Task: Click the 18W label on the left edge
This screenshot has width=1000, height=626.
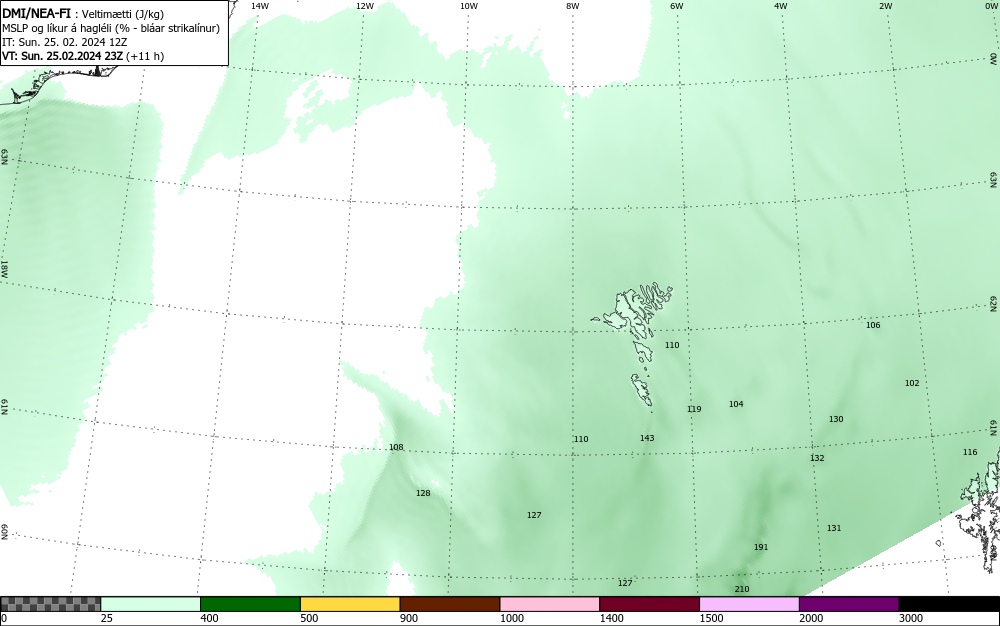Action: (4, 268)
